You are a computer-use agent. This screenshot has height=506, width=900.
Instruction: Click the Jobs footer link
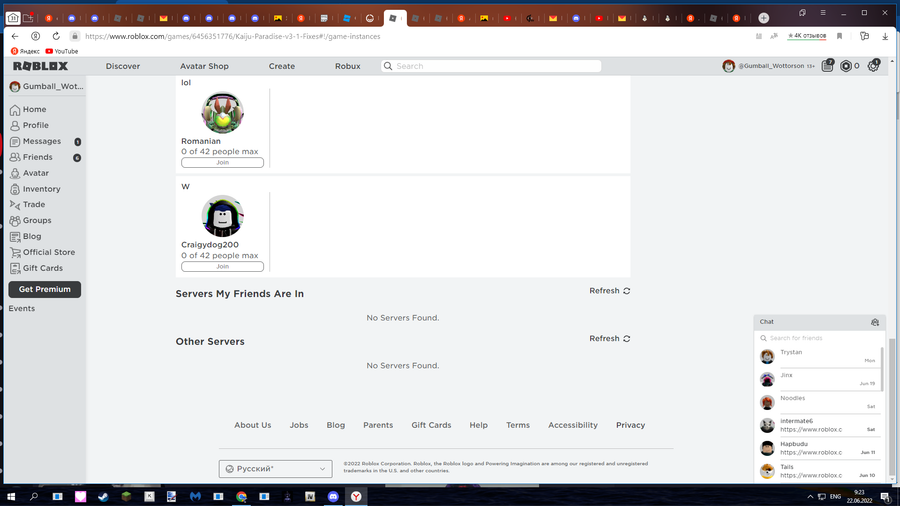click(x=299, y=425)
